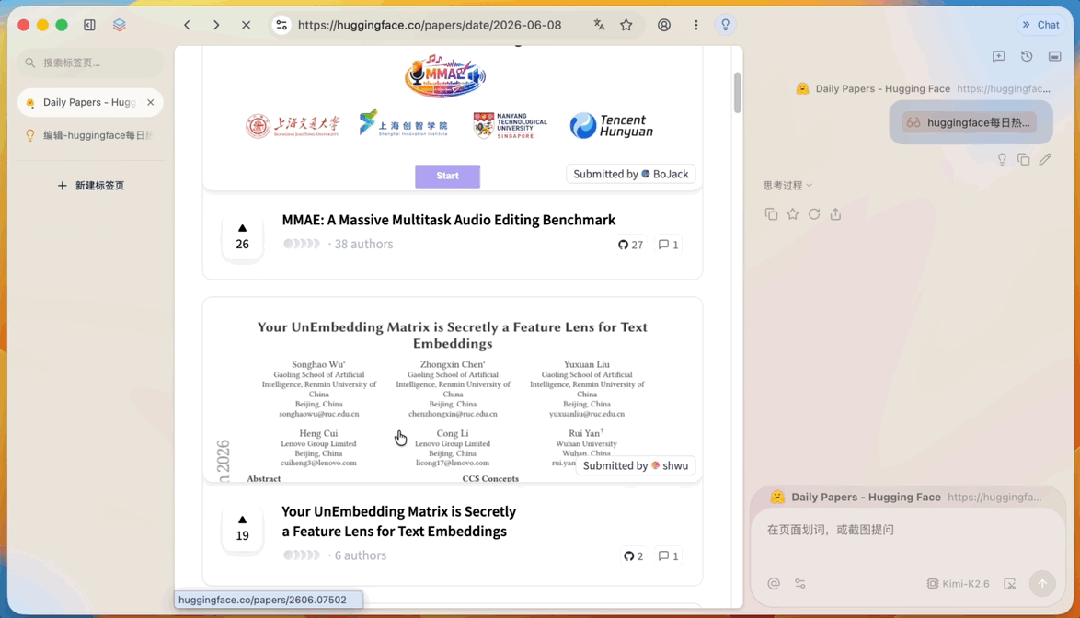
Task: Open the three-dot browser menu
Action: pyautogui.click(x=696, y=25)
